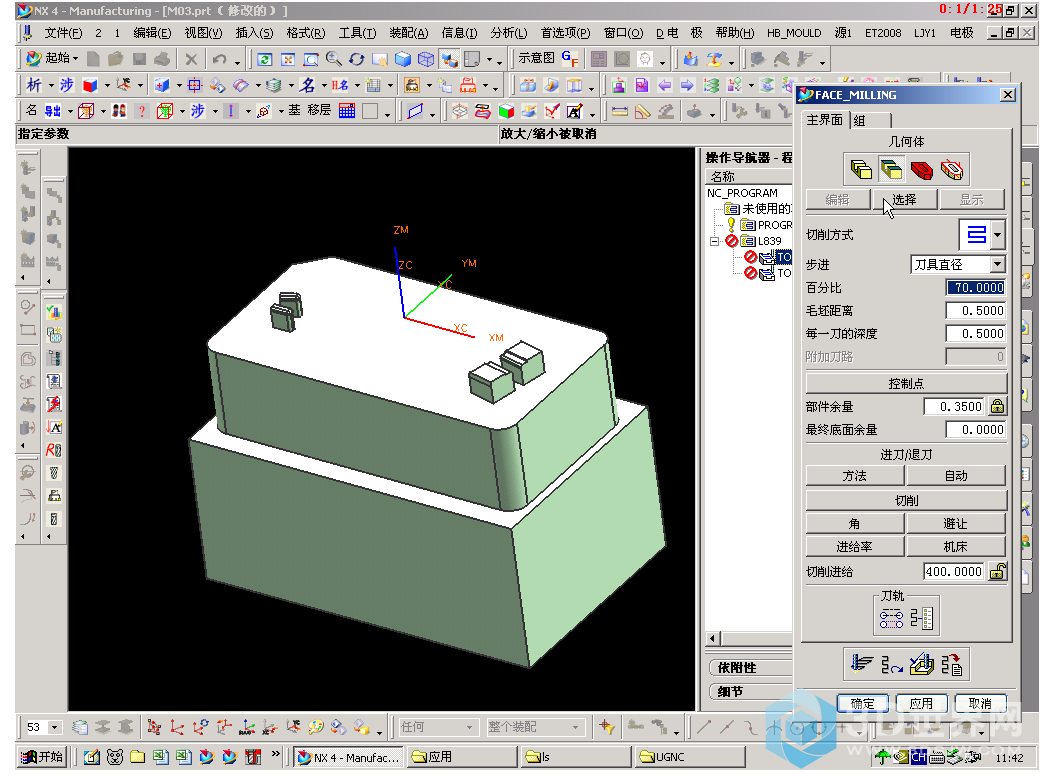Viewport: 1048px width, 782px height.
Task: Click the measure distance ruler icon
Action: tap(620, 112)
